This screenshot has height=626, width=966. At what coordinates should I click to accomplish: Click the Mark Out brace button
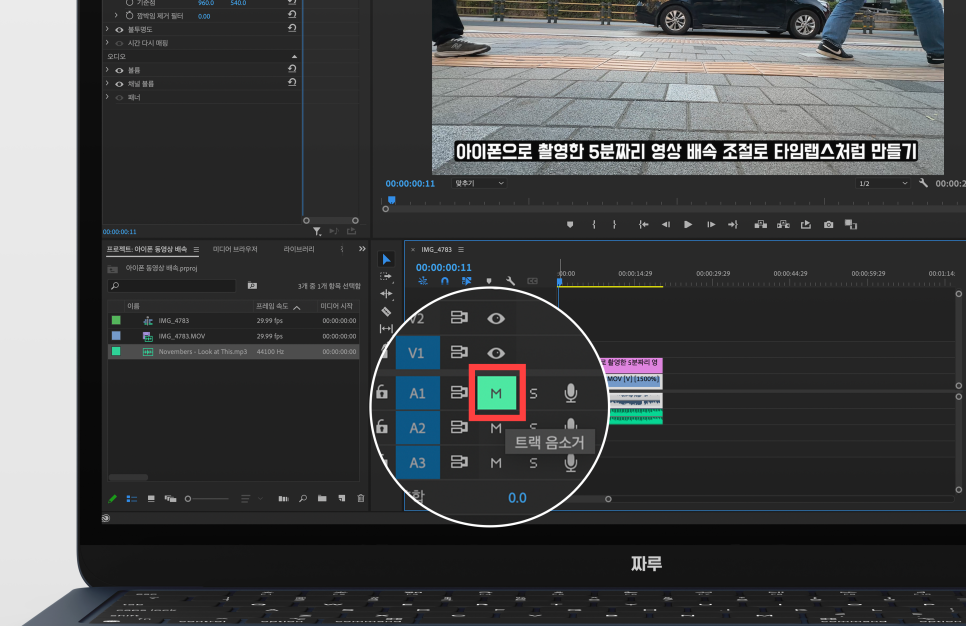coord(614,225)
